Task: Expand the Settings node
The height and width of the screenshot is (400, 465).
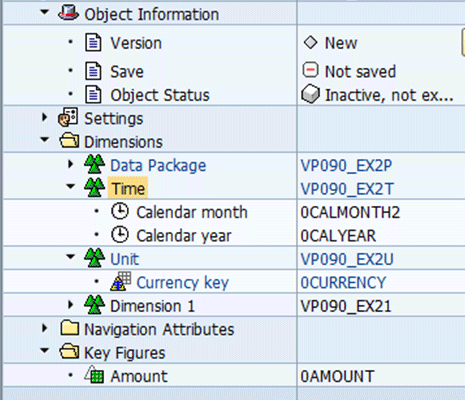Action: (45, 117)
